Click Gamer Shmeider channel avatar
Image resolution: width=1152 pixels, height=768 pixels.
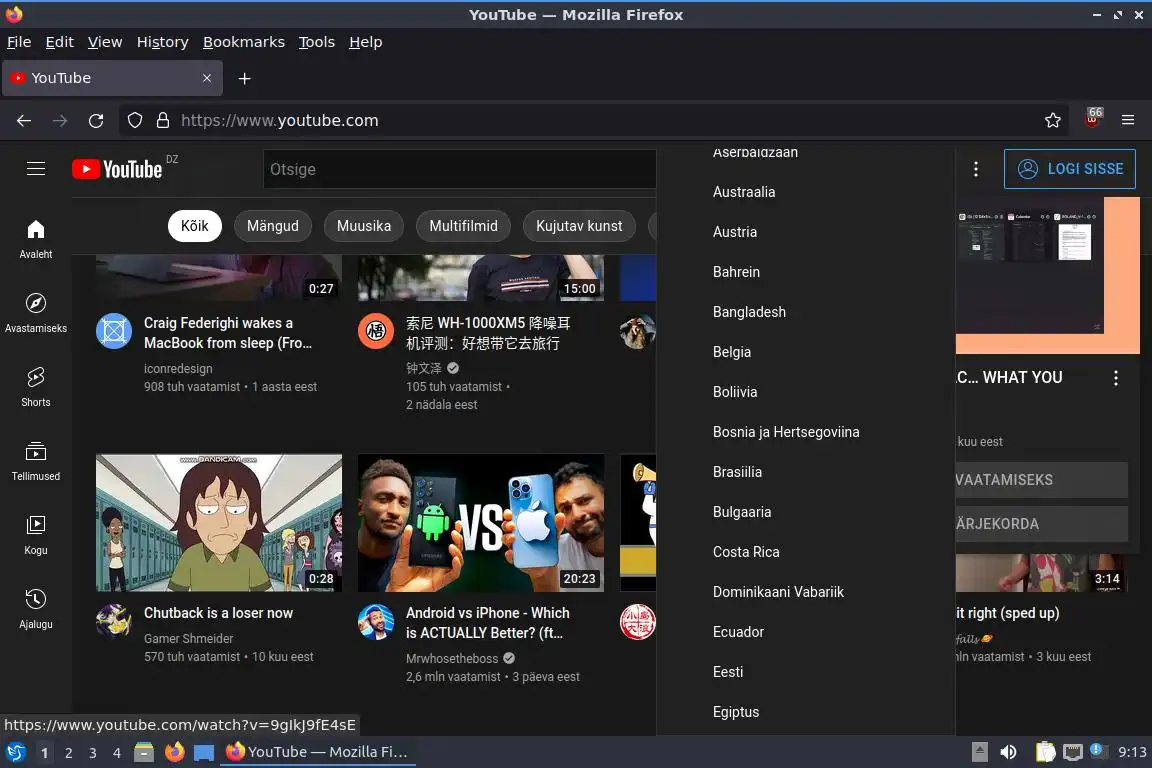[114, 621]
